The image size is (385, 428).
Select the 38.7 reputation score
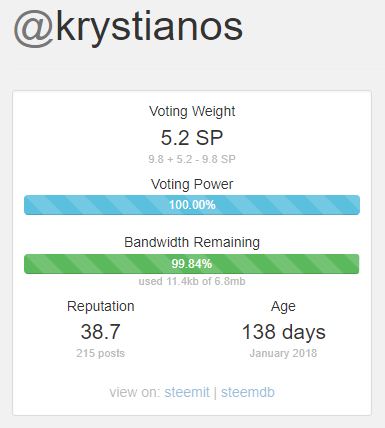[x=100, y=332]
